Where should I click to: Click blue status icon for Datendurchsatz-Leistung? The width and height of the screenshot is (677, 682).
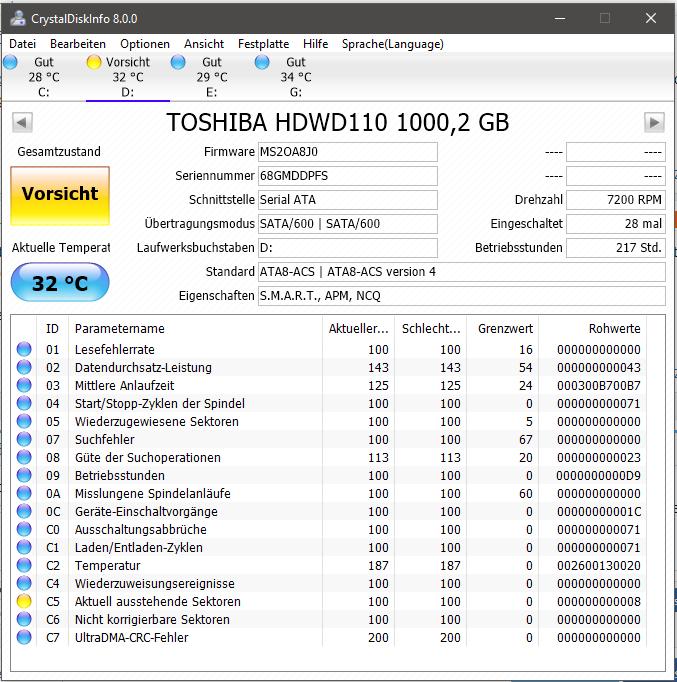tap(24, 367)
